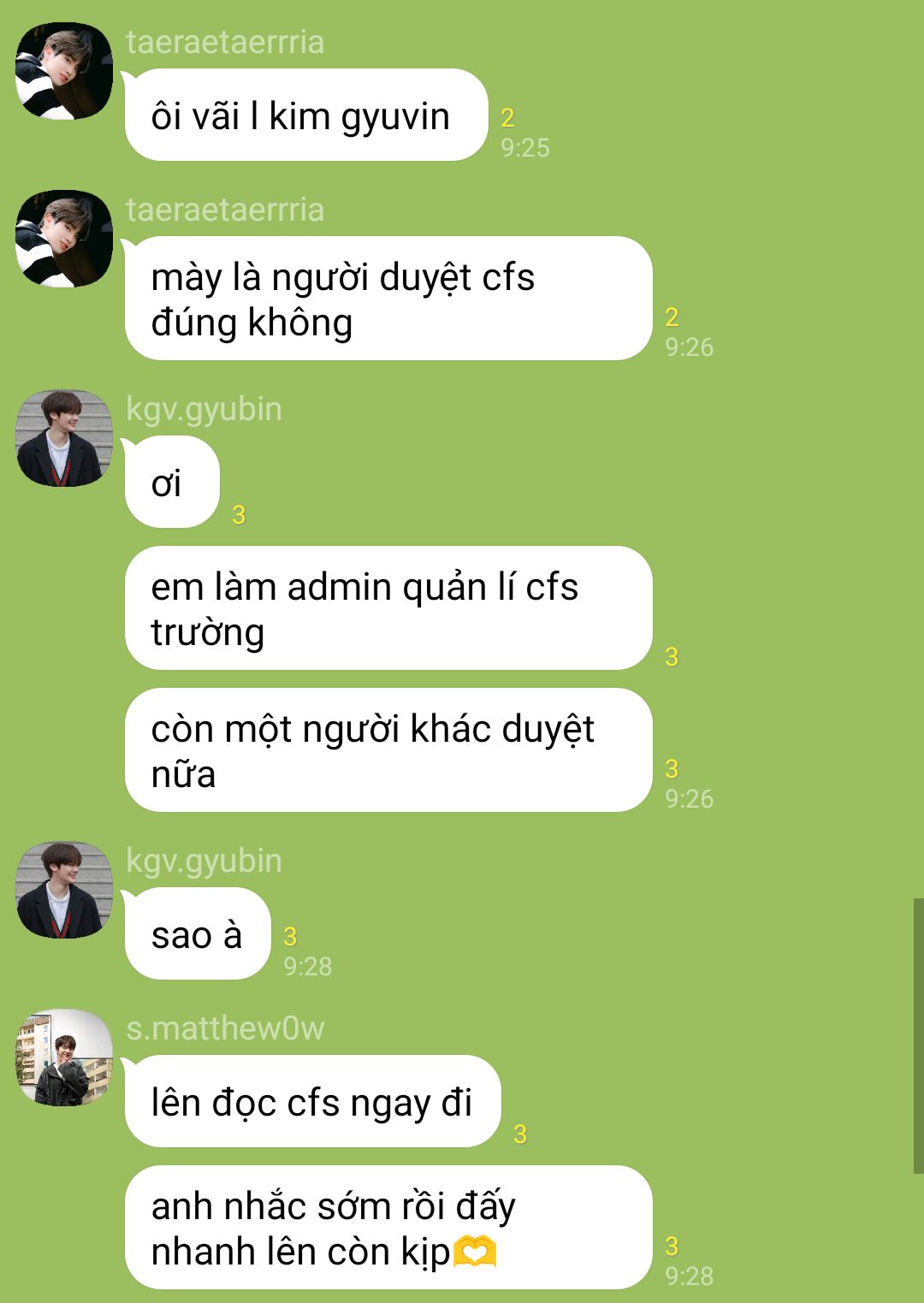Viewport: 924px width, 1303px height.
Task: Click the username s.matthew0w
Action: [x=225, y=1028]
